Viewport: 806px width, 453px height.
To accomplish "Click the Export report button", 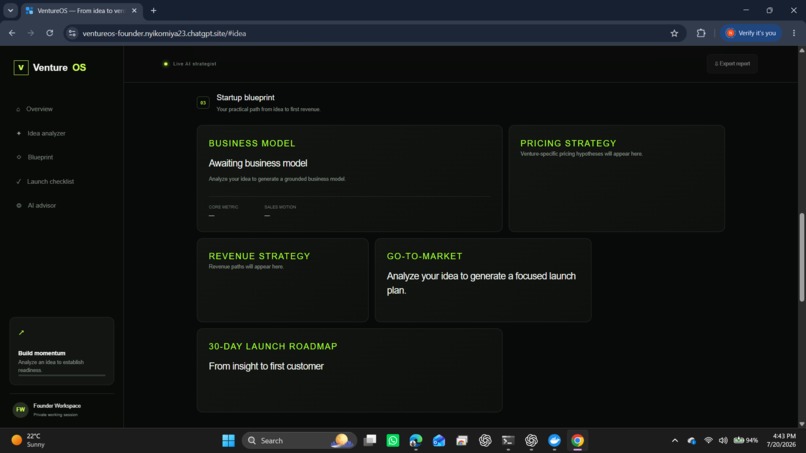I will [x=732, y=64].
